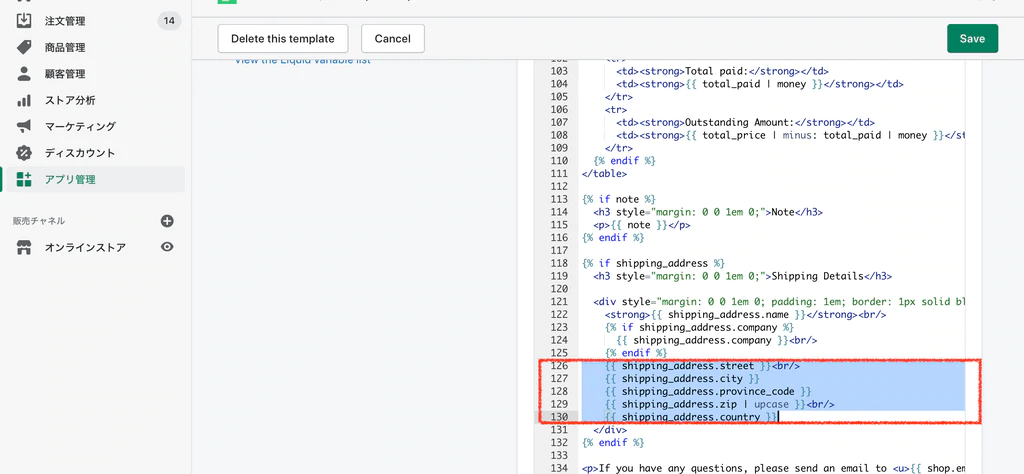View online store via the eye icon
1024x474 pixels.
tap(167, 247)
